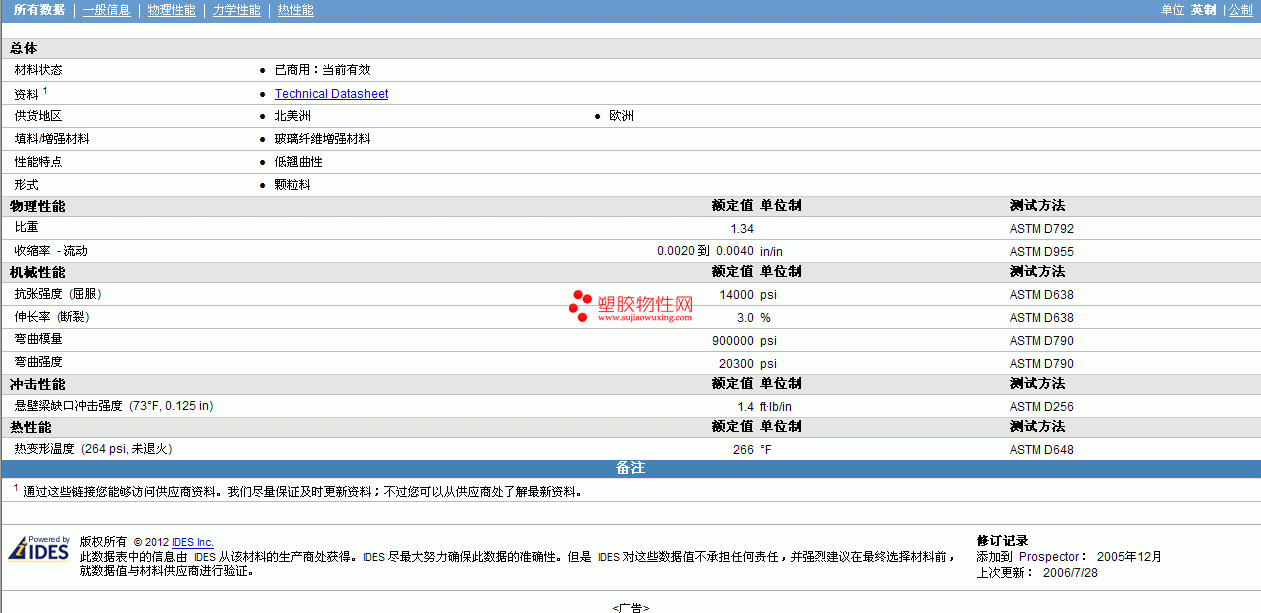Click the 欧洲 supply region

pyautogui.click(x=621, y=116)
